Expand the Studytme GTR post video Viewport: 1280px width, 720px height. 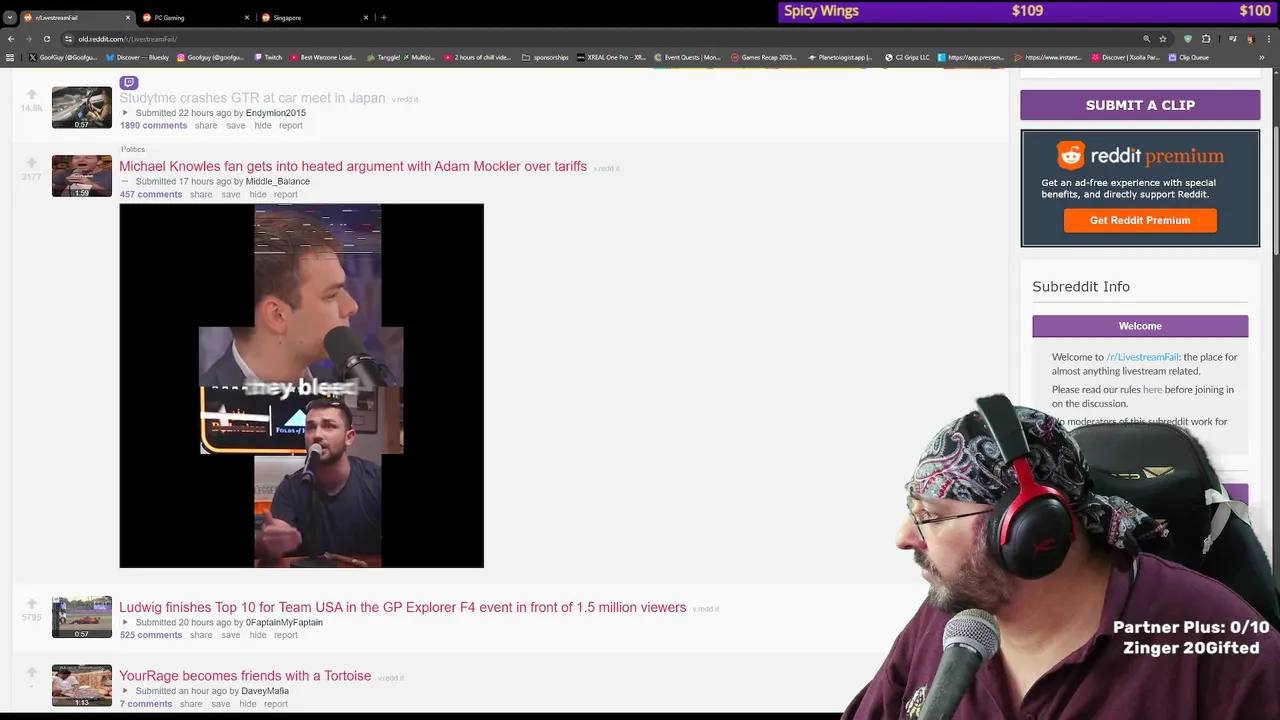click(125, 113)
